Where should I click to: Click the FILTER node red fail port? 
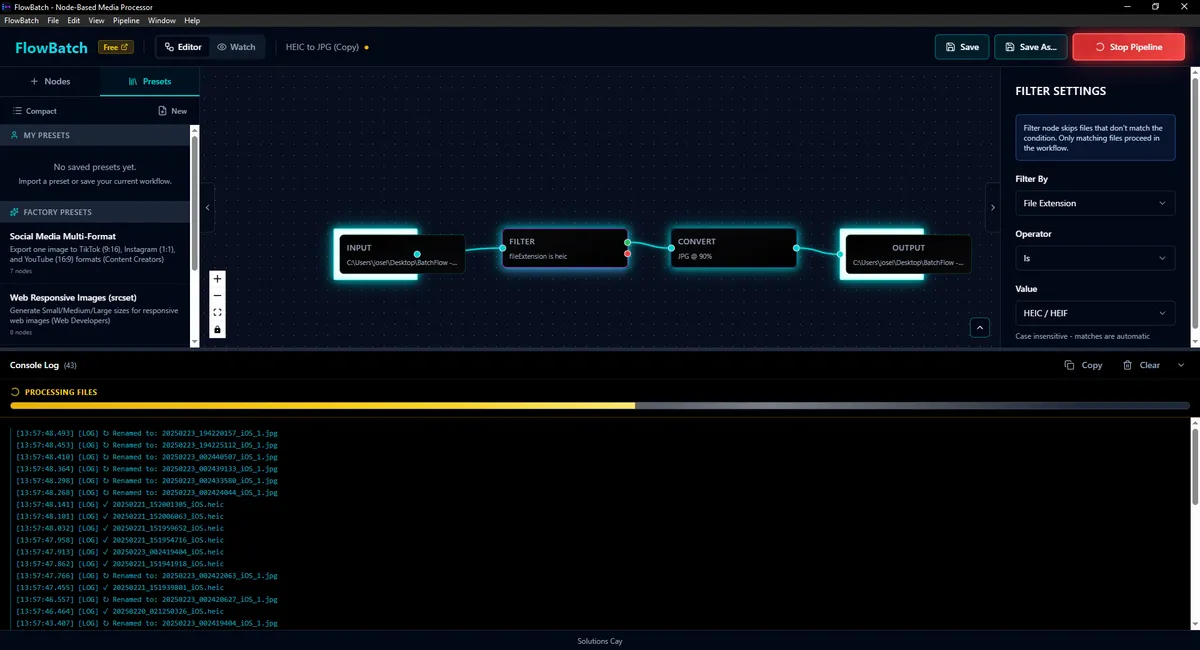(x=627, y=254)
